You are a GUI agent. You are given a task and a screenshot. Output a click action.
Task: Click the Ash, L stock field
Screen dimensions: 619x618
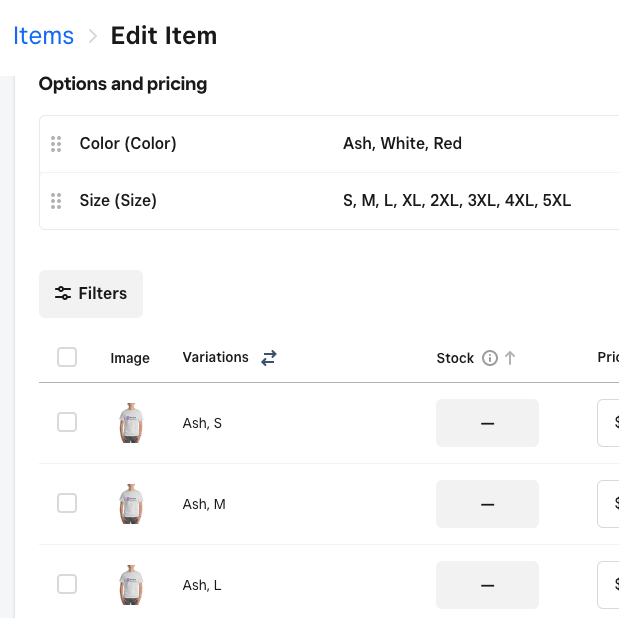(x=487, y=585)
